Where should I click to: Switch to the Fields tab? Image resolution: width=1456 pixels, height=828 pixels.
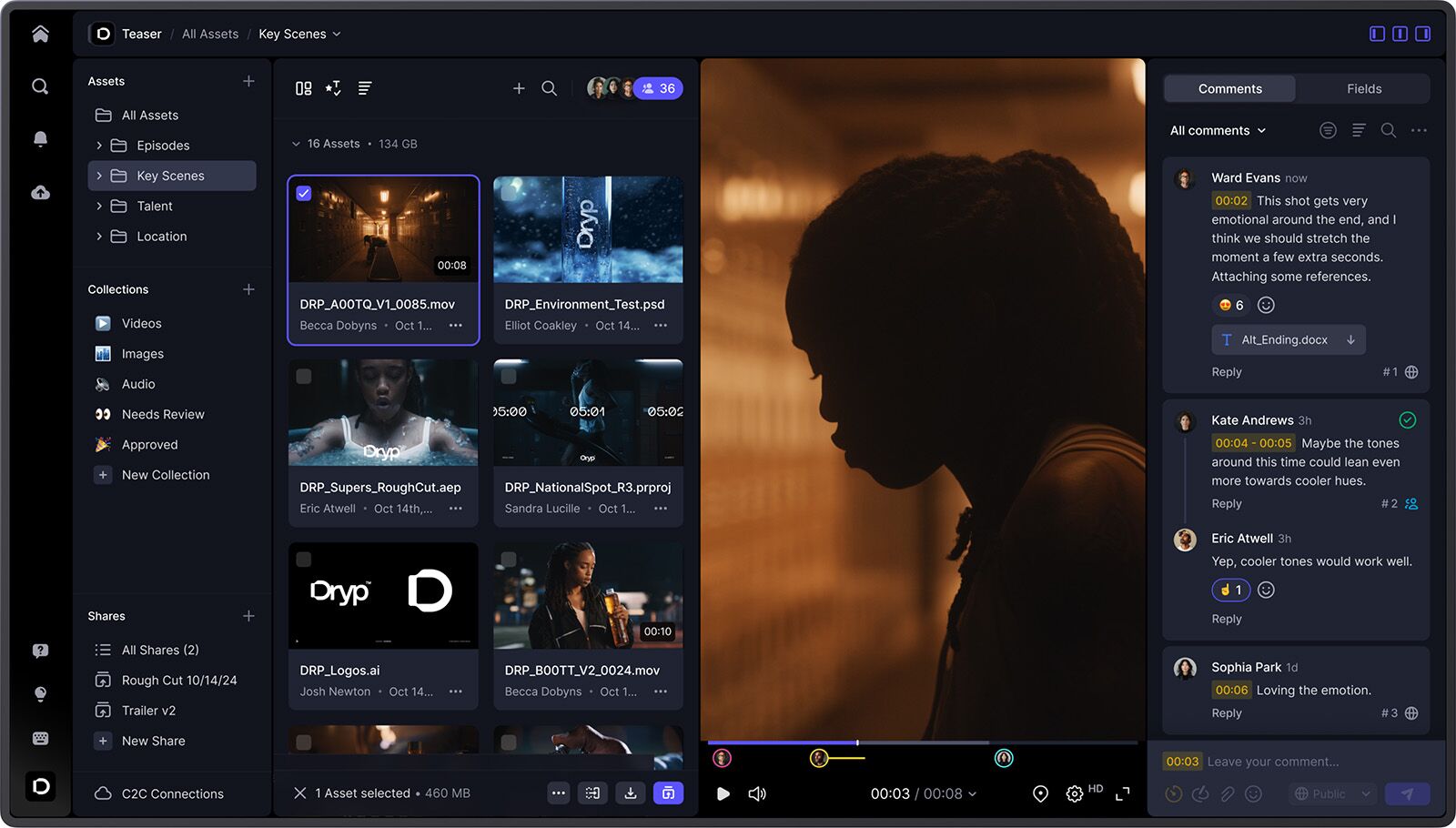[1363, 88]
